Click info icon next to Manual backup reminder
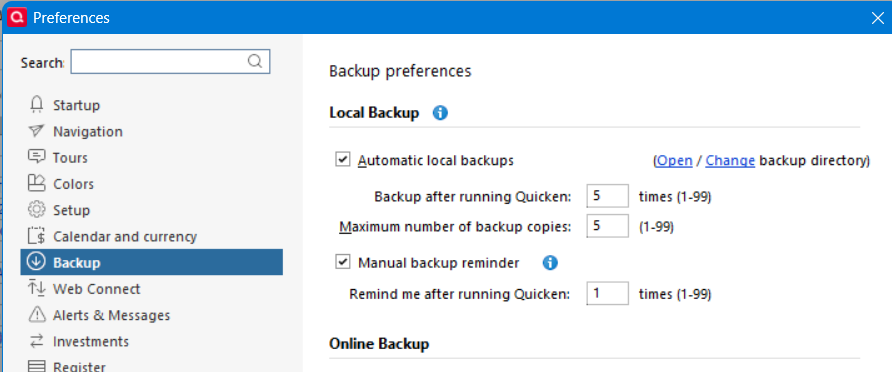 tap(550, 262)
